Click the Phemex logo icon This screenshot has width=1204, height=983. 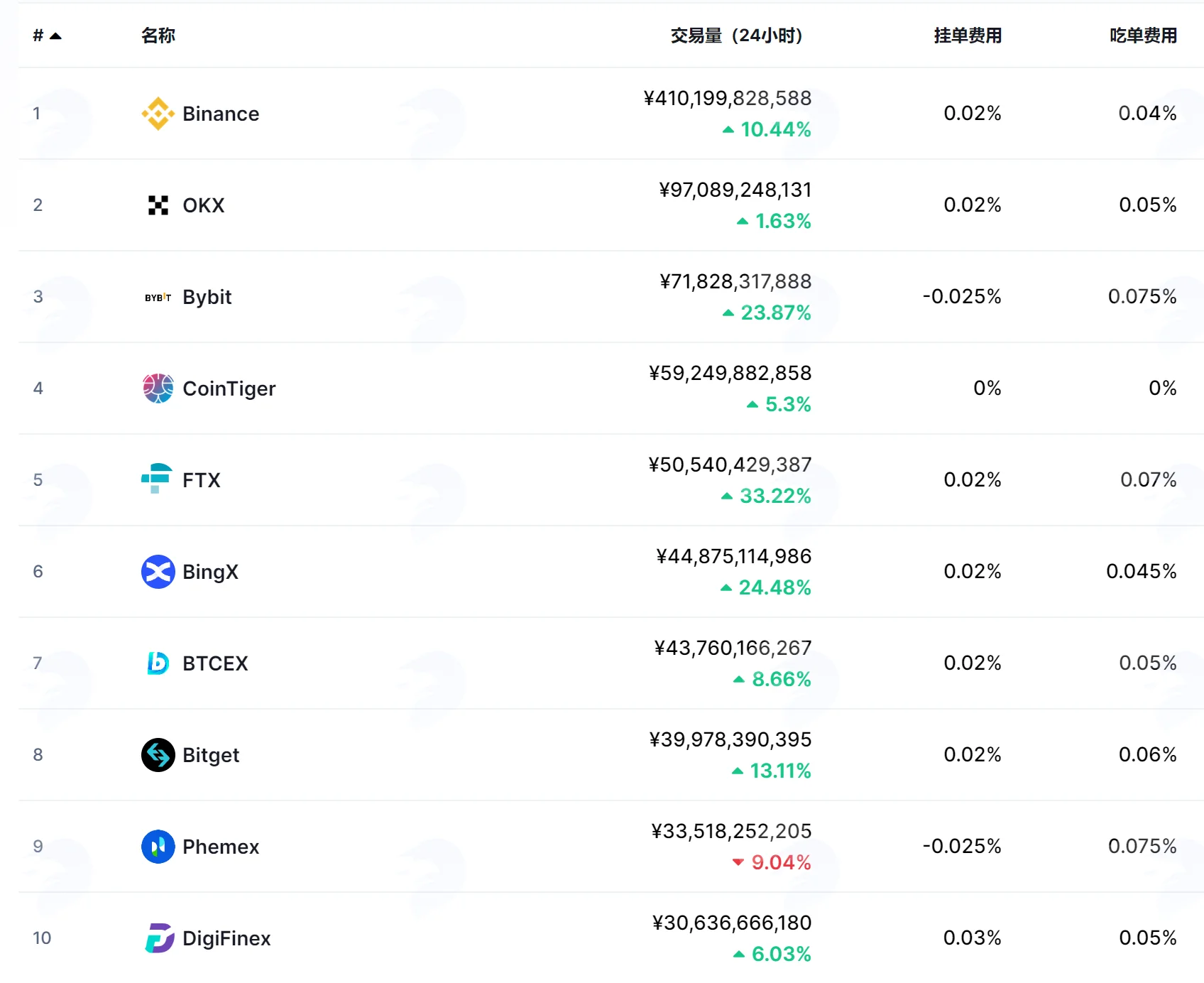(158, 847)
